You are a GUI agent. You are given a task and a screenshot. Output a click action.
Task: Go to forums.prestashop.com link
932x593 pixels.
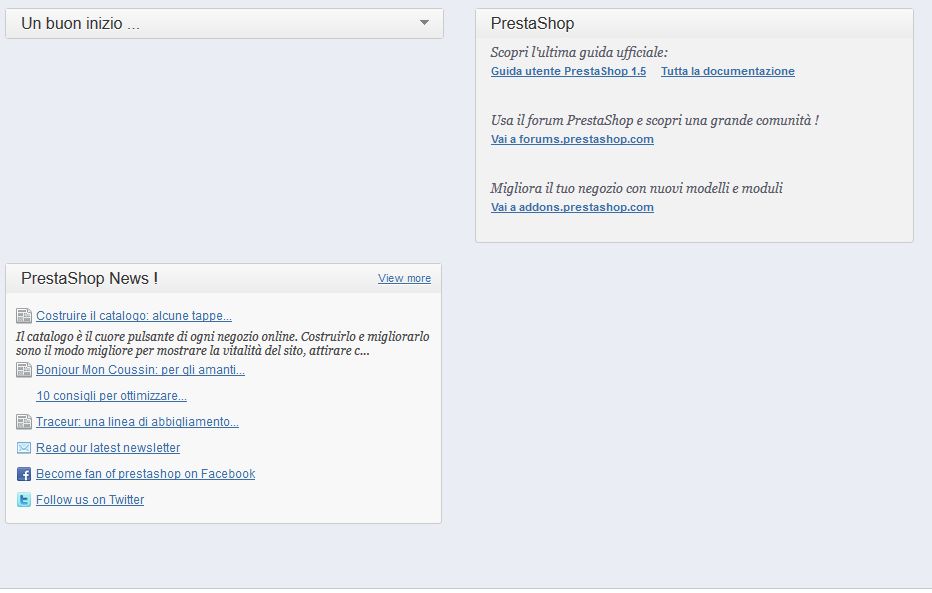(572, 139)
